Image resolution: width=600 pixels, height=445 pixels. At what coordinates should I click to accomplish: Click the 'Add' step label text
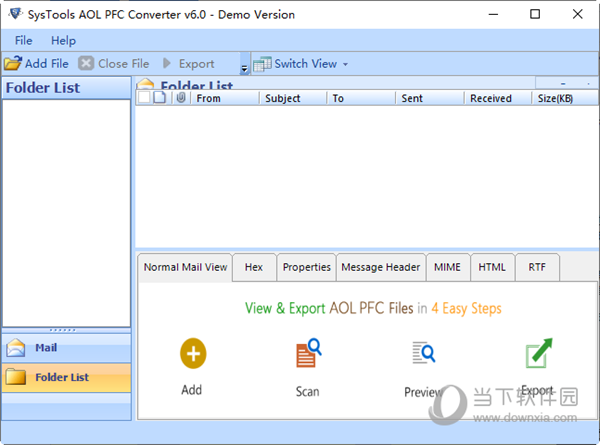pos(192,390)
